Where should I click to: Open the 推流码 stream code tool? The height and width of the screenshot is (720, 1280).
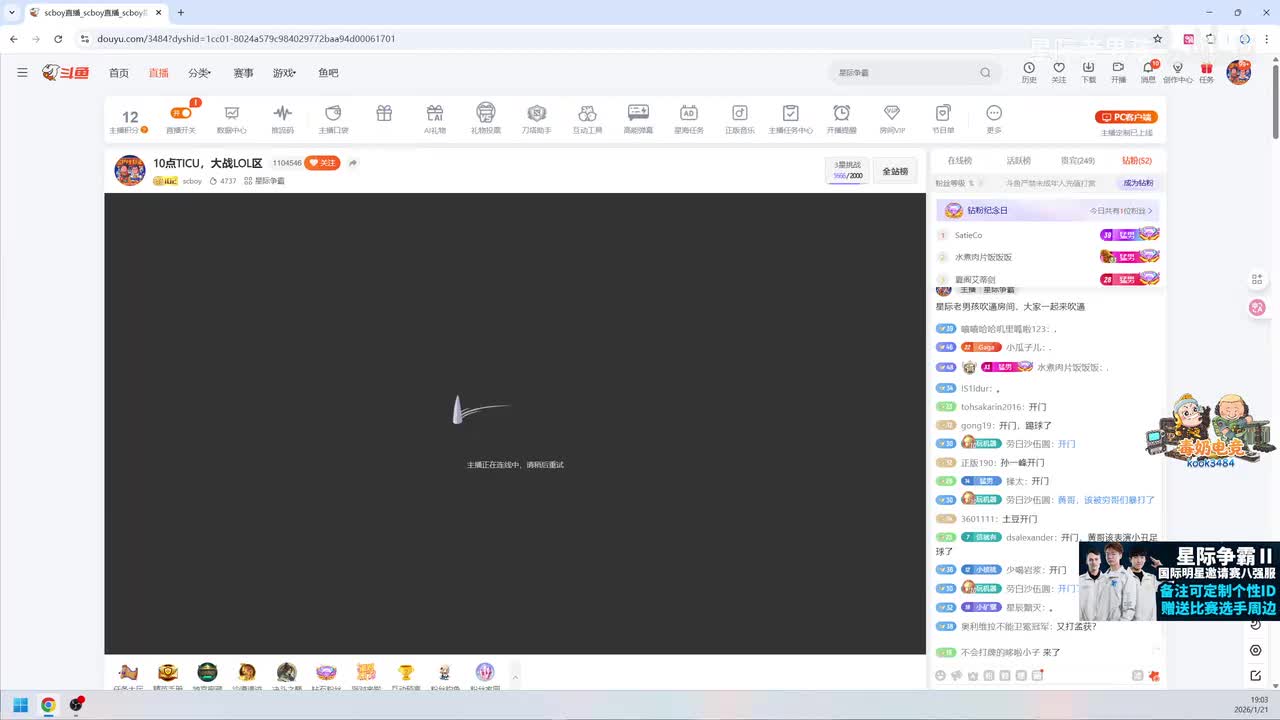[282, 119]
